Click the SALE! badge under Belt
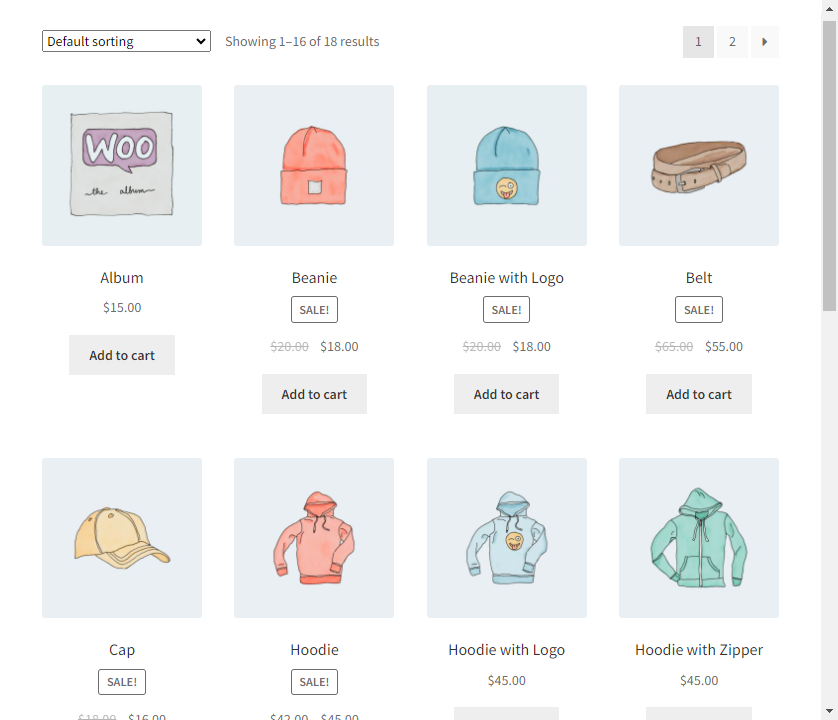Screen dimensions: 838x720 [699, 310]
